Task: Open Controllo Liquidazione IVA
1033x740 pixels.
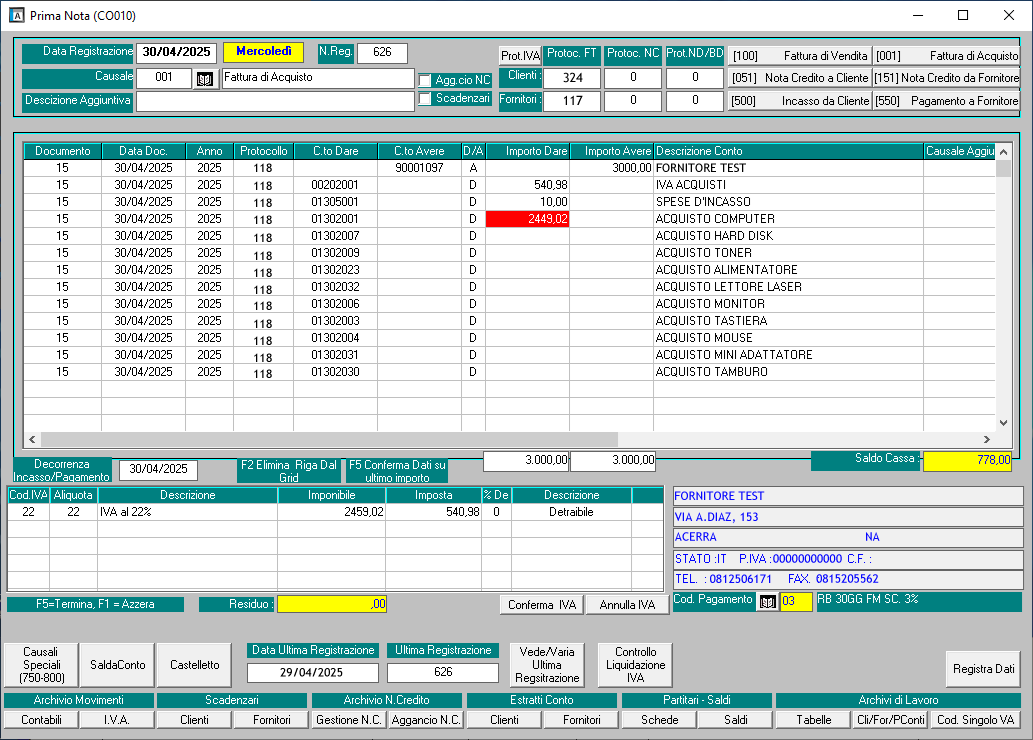Action: tap(635, 665)
